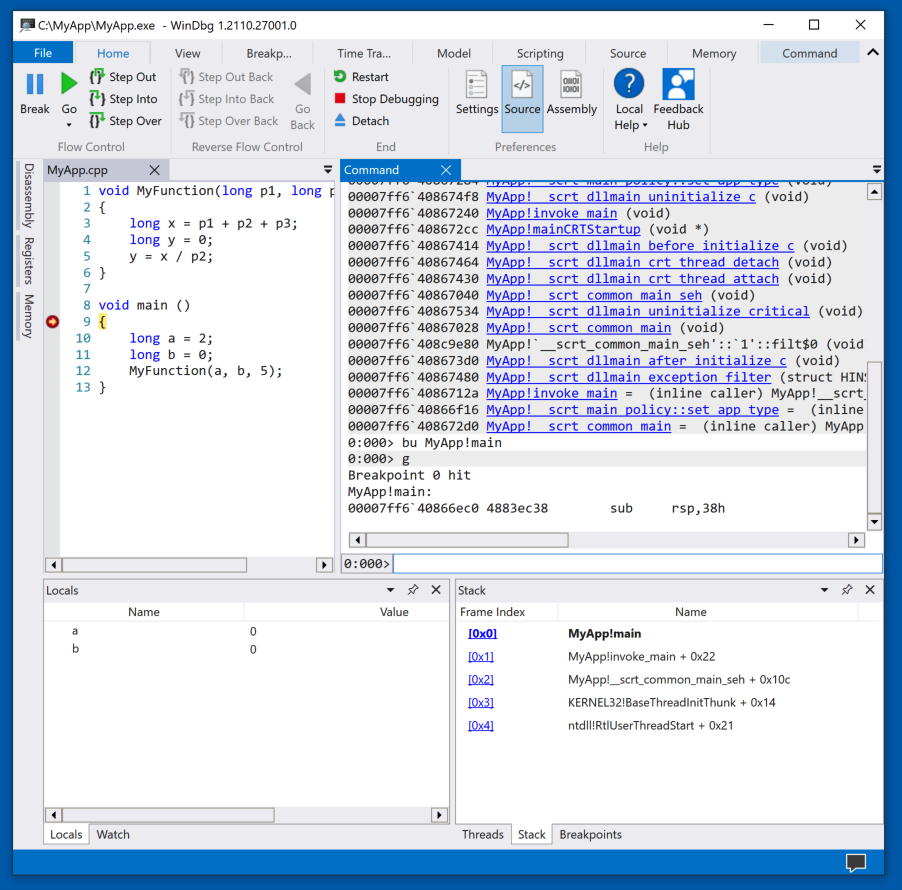Open the Feedback Hub icon
The height and width of the screenshot is (890, 902).
point(678,85)
